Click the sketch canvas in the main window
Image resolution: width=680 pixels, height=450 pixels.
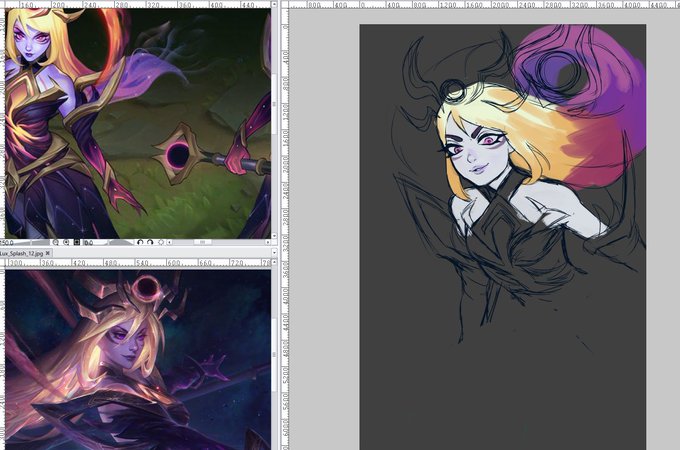(503, 237)
